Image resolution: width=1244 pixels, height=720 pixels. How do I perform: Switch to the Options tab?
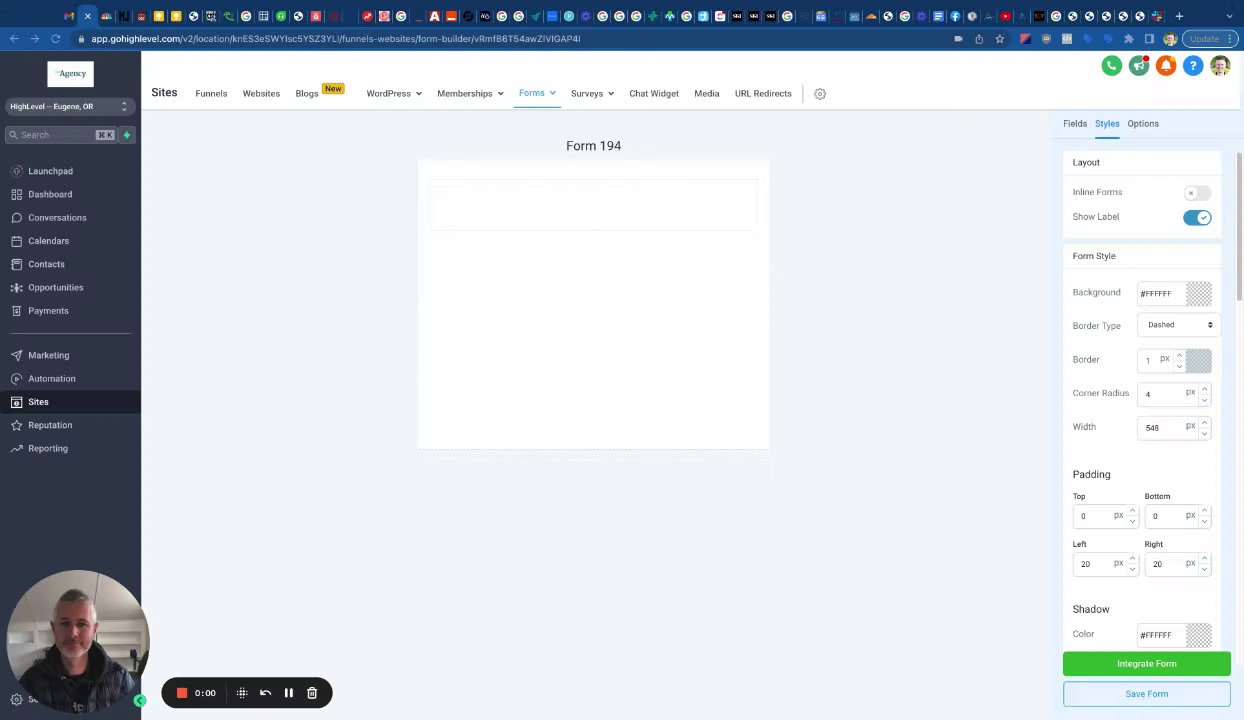click(1143, 124)
